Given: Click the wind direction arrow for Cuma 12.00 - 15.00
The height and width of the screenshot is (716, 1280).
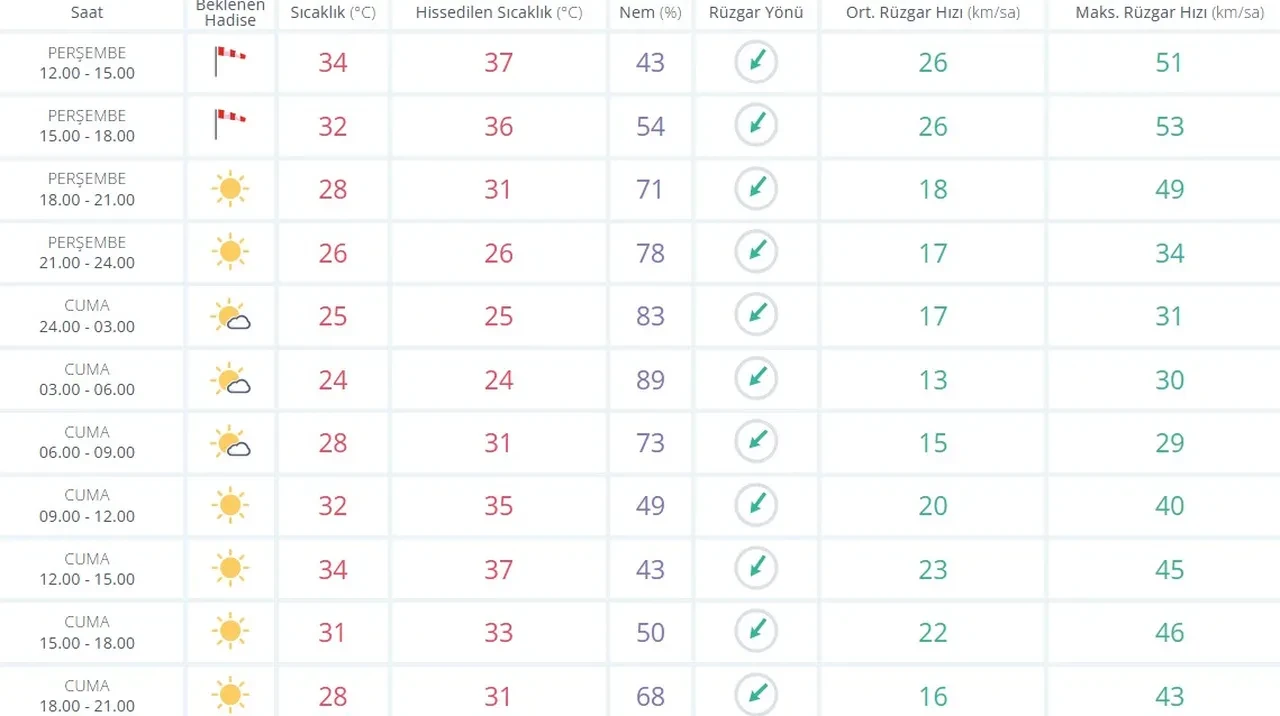Looking at the screenshot, I should click(x=756, y=569).
